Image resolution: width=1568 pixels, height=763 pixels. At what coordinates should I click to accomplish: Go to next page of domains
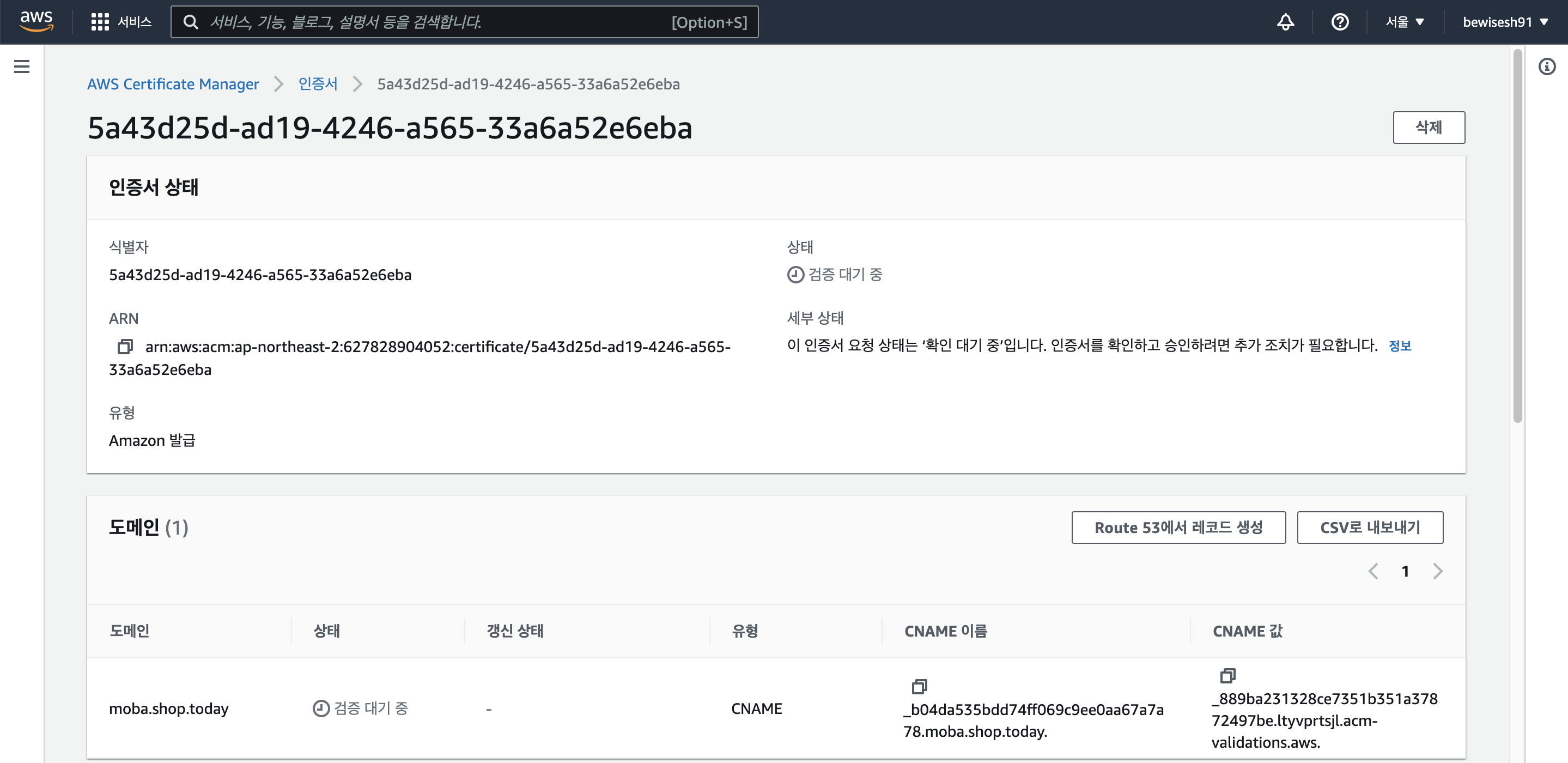pos(1438,571)
